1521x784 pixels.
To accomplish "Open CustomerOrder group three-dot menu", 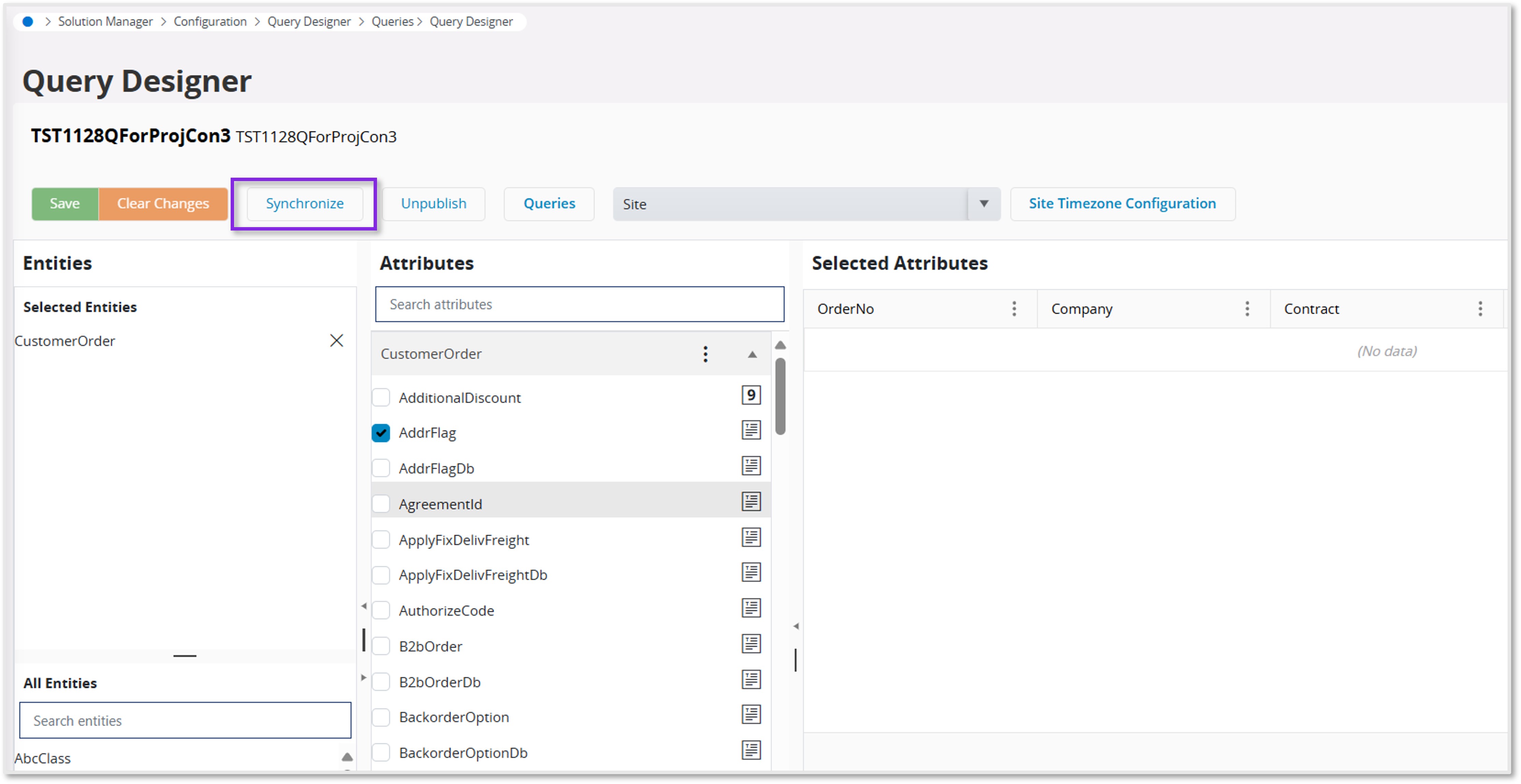I will click(x=705, y=354).
